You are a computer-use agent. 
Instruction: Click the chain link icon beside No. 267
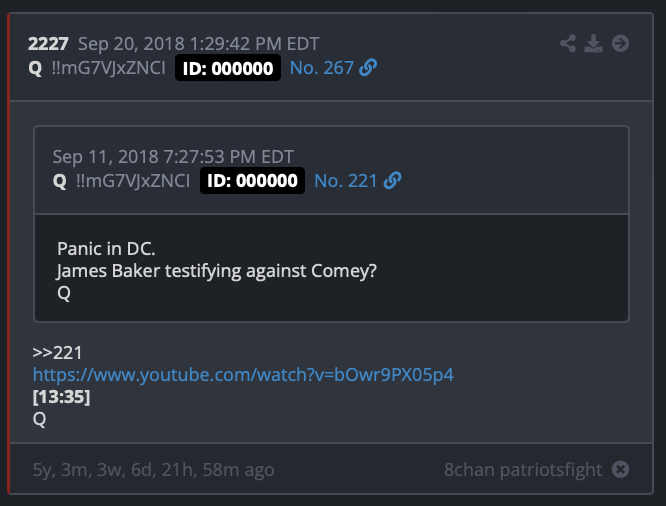click(x=368, y=68)
